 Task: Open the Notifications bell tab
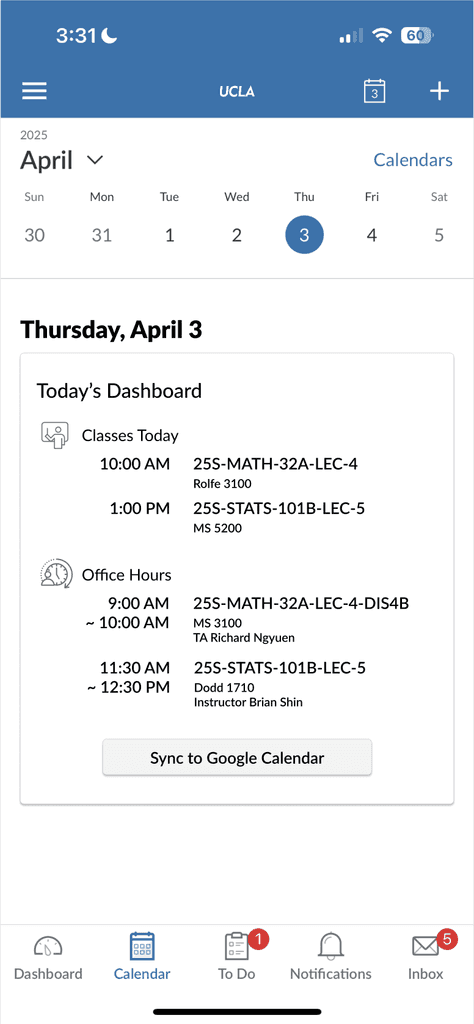[331, 957]
